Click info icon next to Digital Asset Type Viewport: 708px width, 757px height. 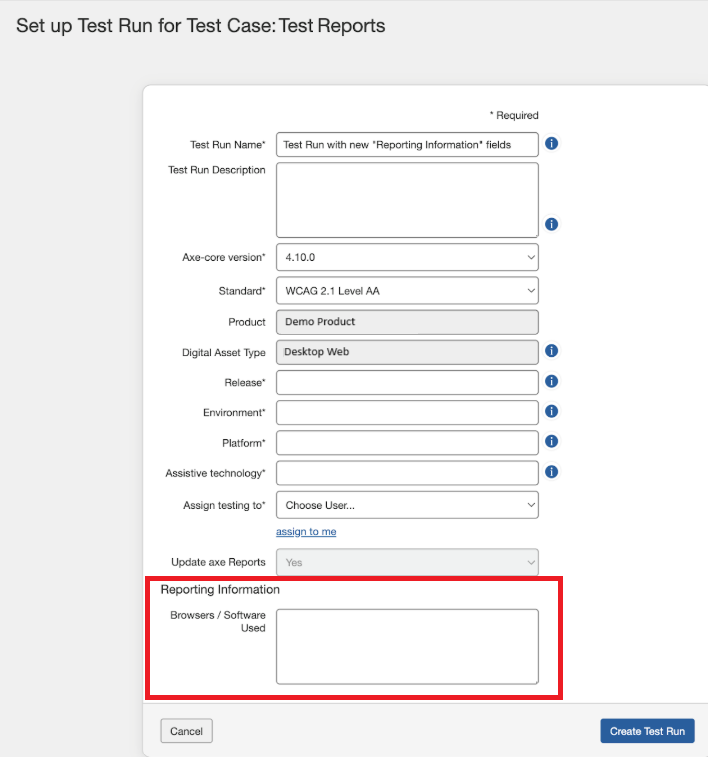(551, 351)
